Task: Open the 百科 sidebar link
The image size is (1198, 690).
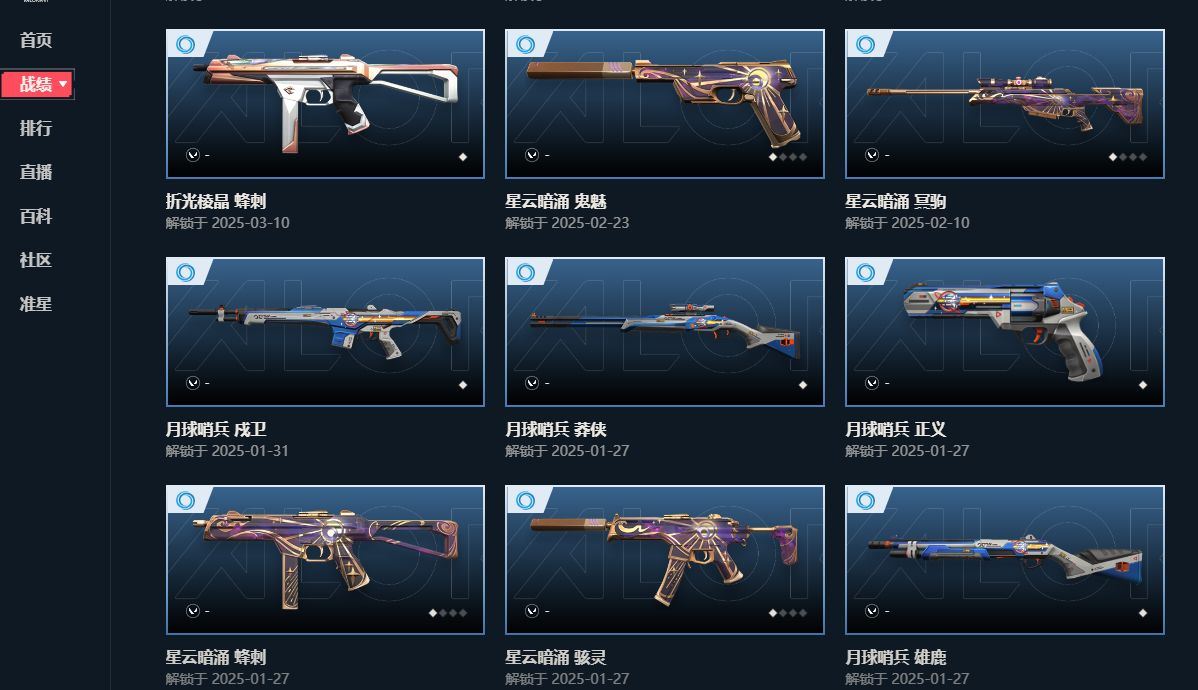Action: (36, 216)
